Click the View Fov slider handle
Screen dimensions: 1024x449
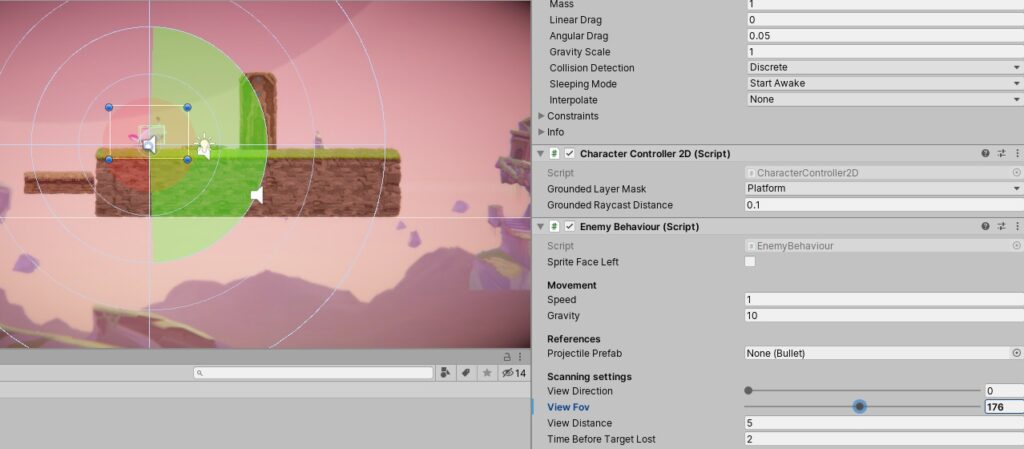859,407
